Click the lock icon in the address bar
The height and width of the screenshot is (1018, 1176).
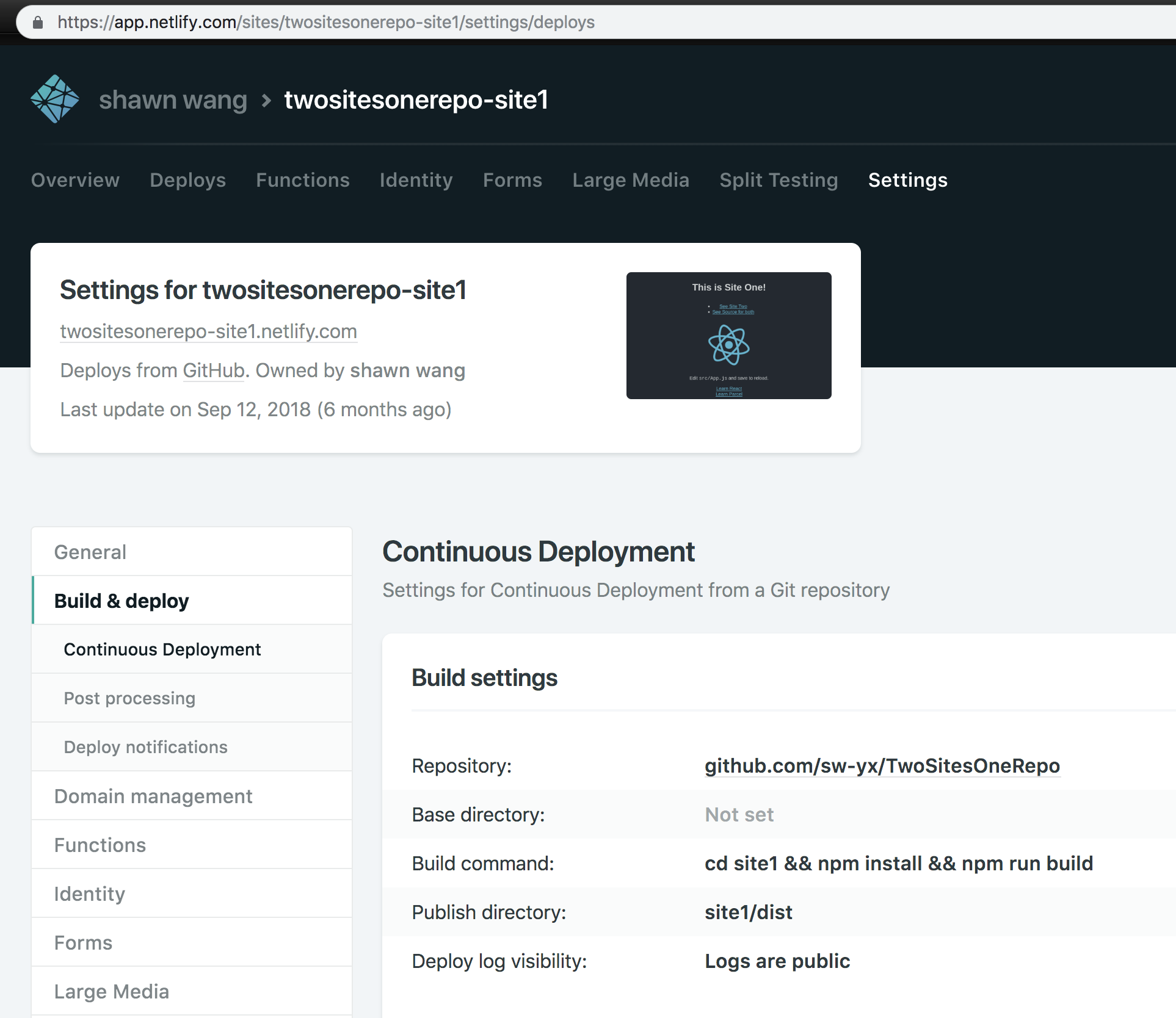click(38, 23)
